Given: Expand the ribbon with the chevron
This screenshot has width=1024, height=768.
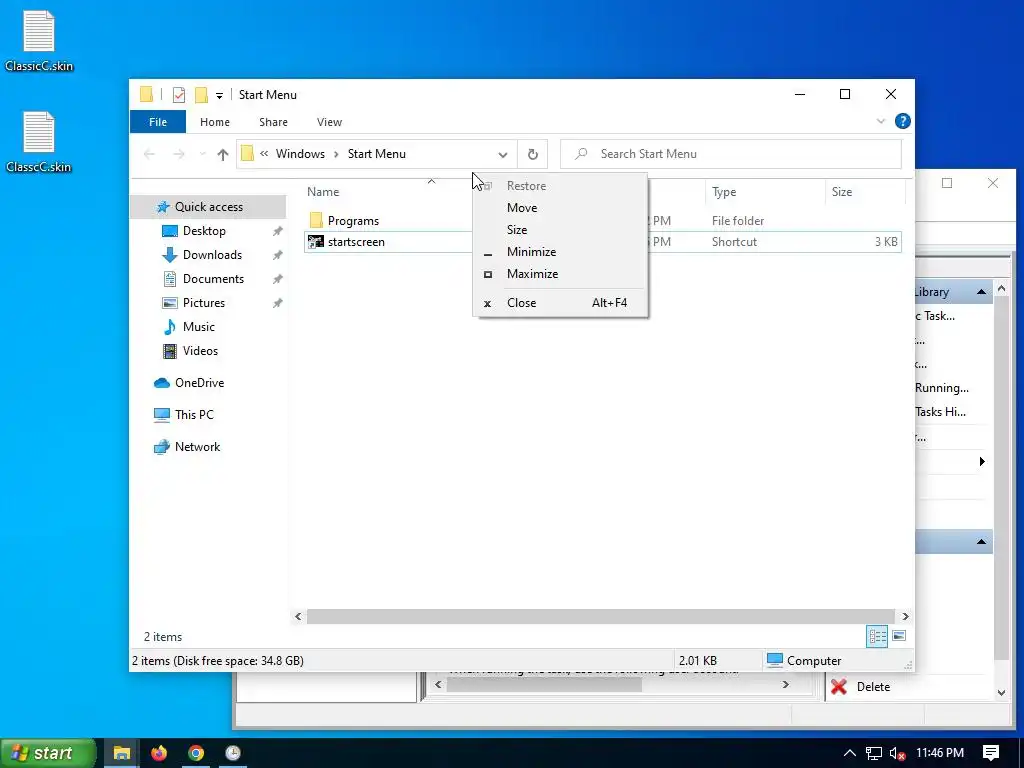Looking at the screenshot, I should click(880, 121).
